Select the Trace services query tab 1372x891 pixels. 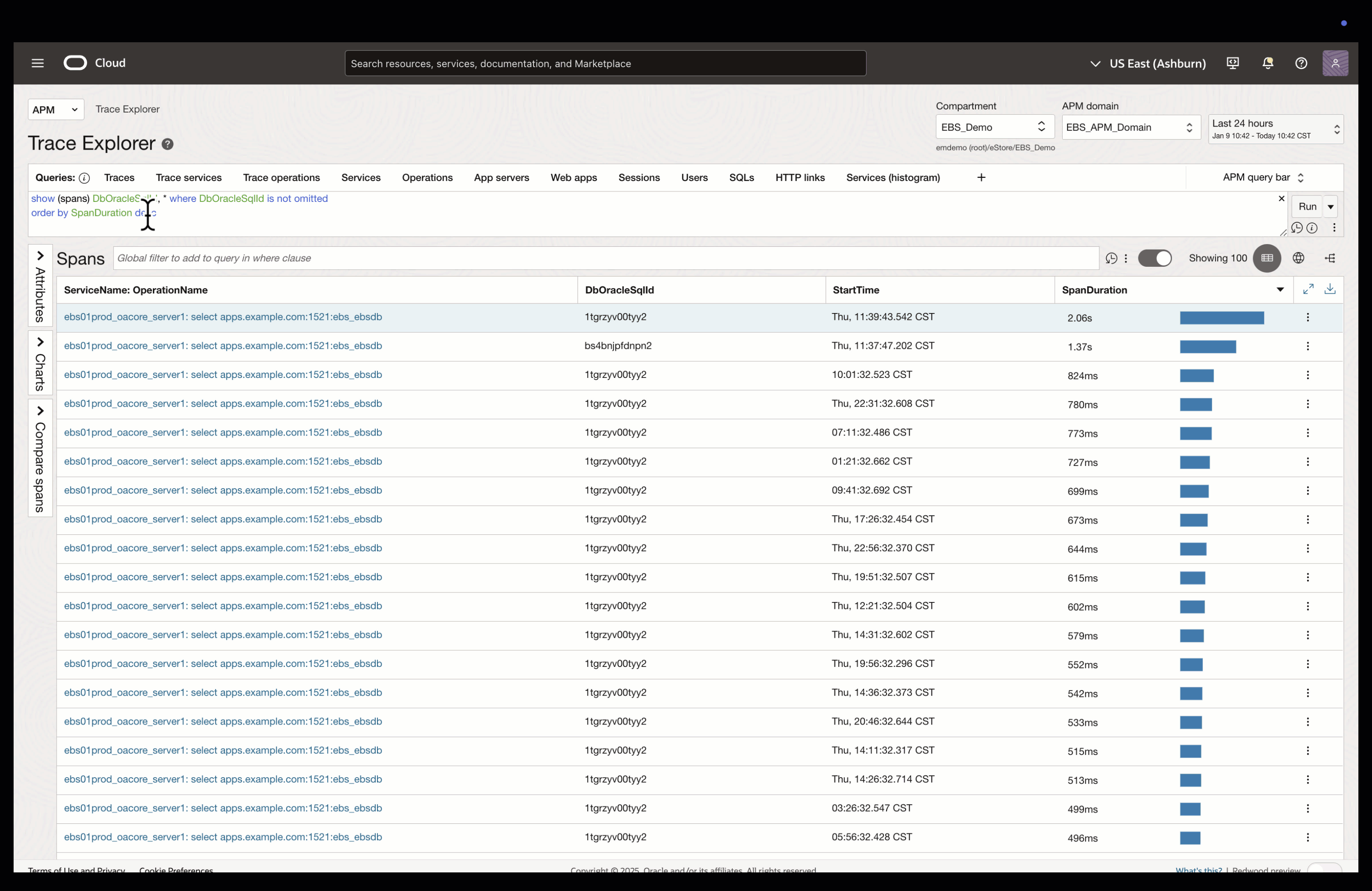(x=188, y=178)
